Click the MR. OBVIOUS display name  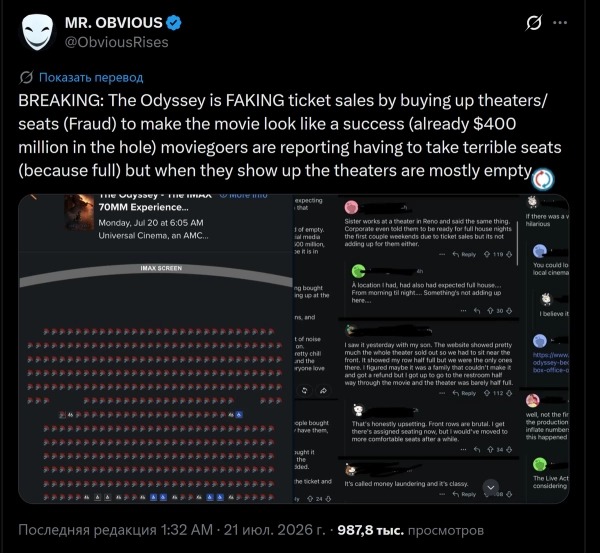coord(114,23)
